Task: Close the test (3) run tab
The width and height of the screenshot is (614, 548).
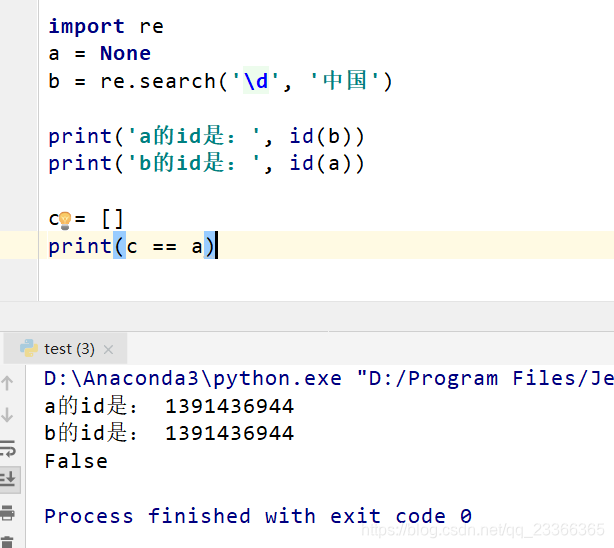Action: 108,349
